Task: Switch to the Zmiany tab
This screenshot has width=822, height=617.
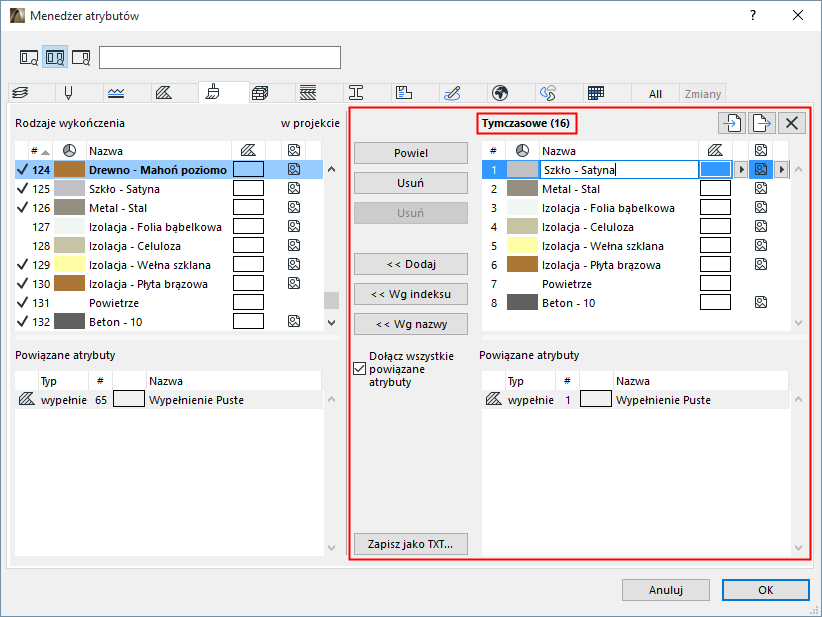Action: tap(702, 94)
